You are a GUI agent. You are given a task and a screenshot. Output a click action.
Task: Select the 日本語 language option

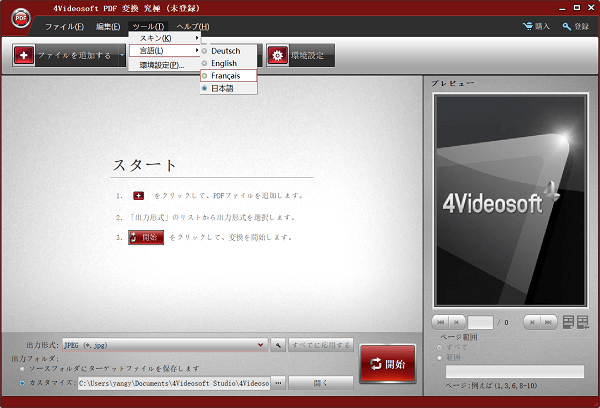225,89
